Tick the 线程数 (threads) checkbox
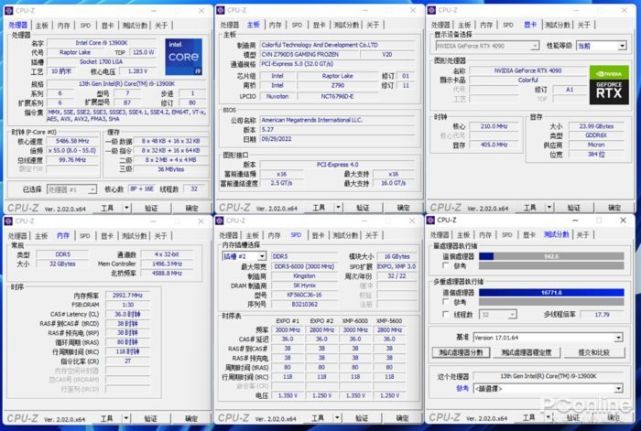 pyautogui.click(x=446, y=314)
